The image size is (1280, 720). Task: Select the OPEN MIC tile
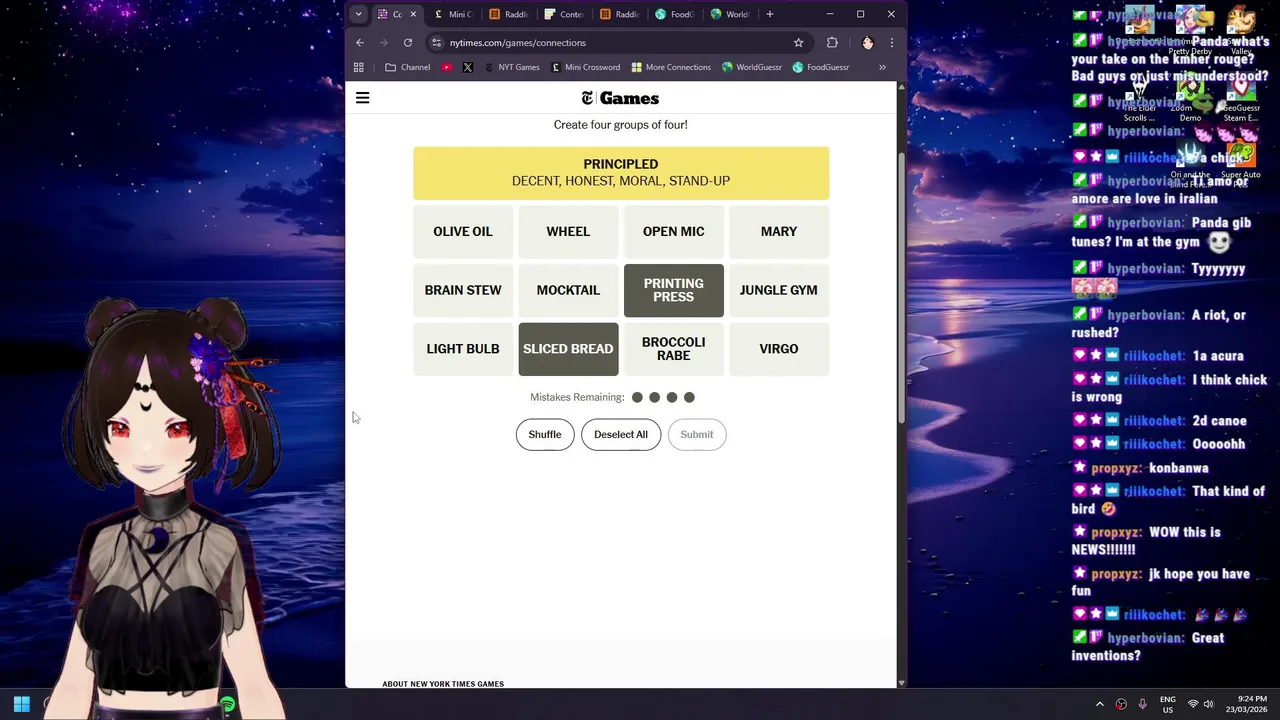[x=673, y=231]
